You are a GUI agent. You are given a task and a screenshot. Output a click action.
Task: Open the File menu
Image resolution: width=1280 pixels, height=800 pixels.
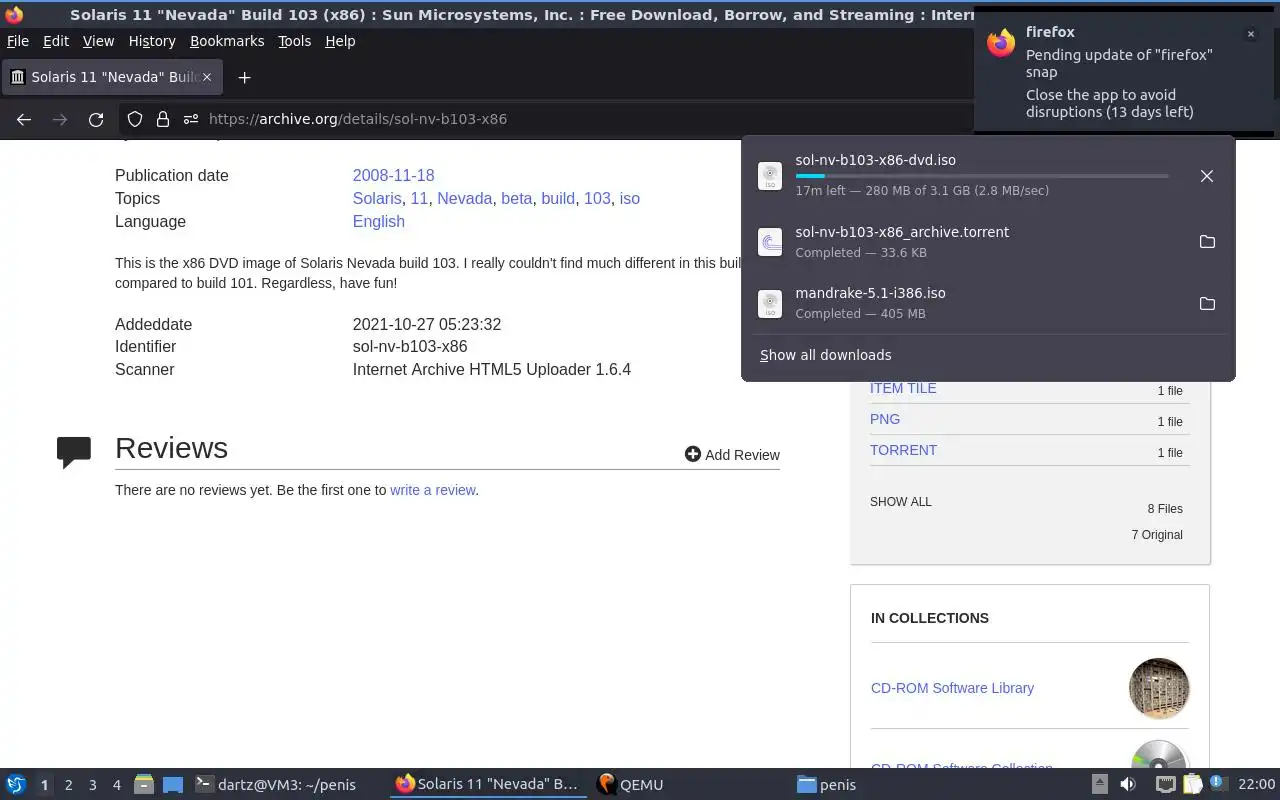(x=18, y=41)
